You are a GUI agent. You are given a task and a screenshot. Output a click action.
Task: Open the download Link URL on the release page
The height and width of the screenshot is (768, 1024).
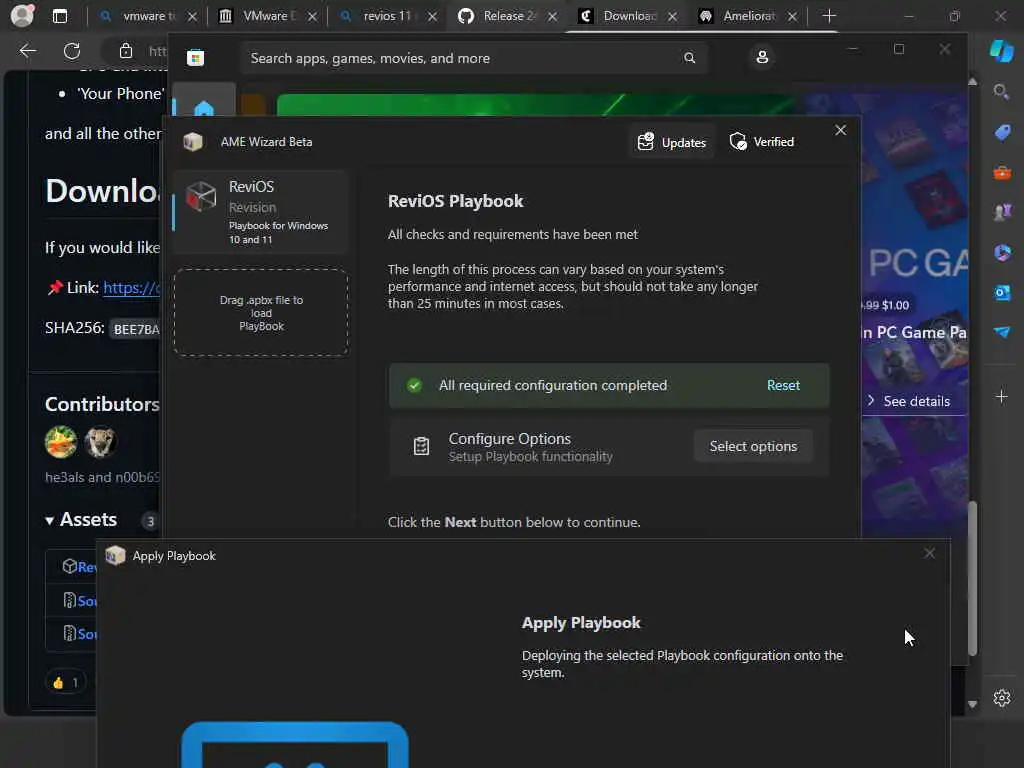pos(132,287)
